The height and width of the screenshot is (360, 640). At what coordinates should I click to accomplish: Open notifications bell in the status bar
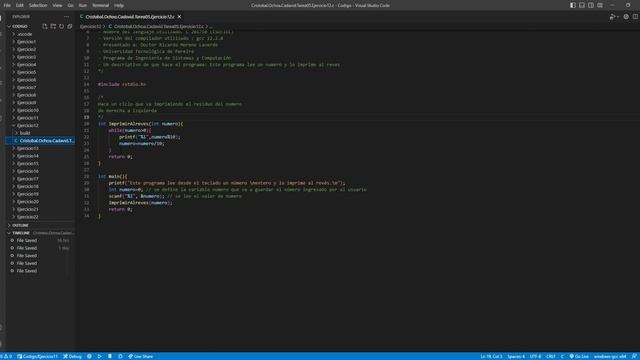[x=634, y=356]
